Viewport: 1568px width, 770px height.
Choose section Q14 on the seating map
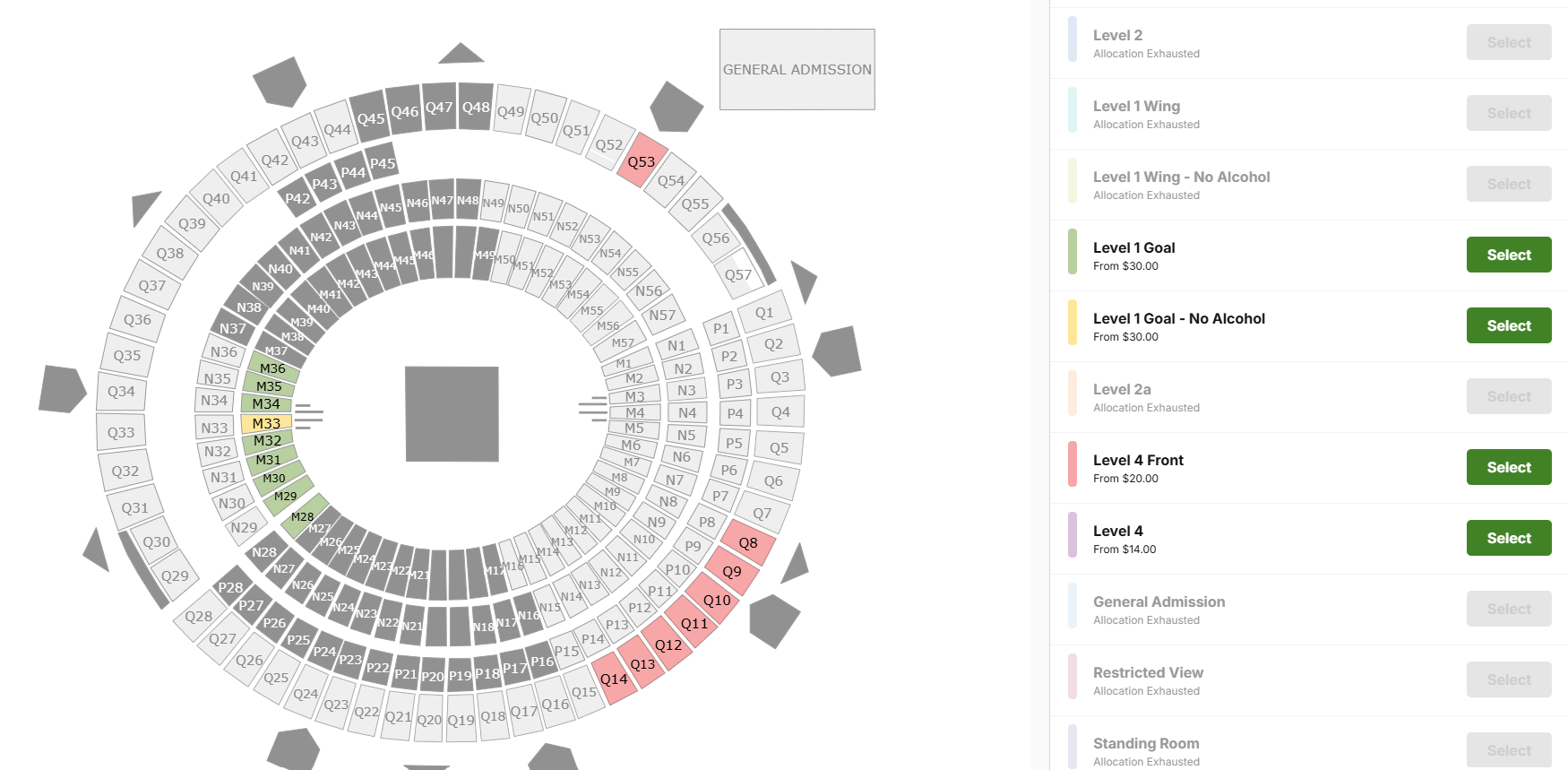tap(614, 679)
